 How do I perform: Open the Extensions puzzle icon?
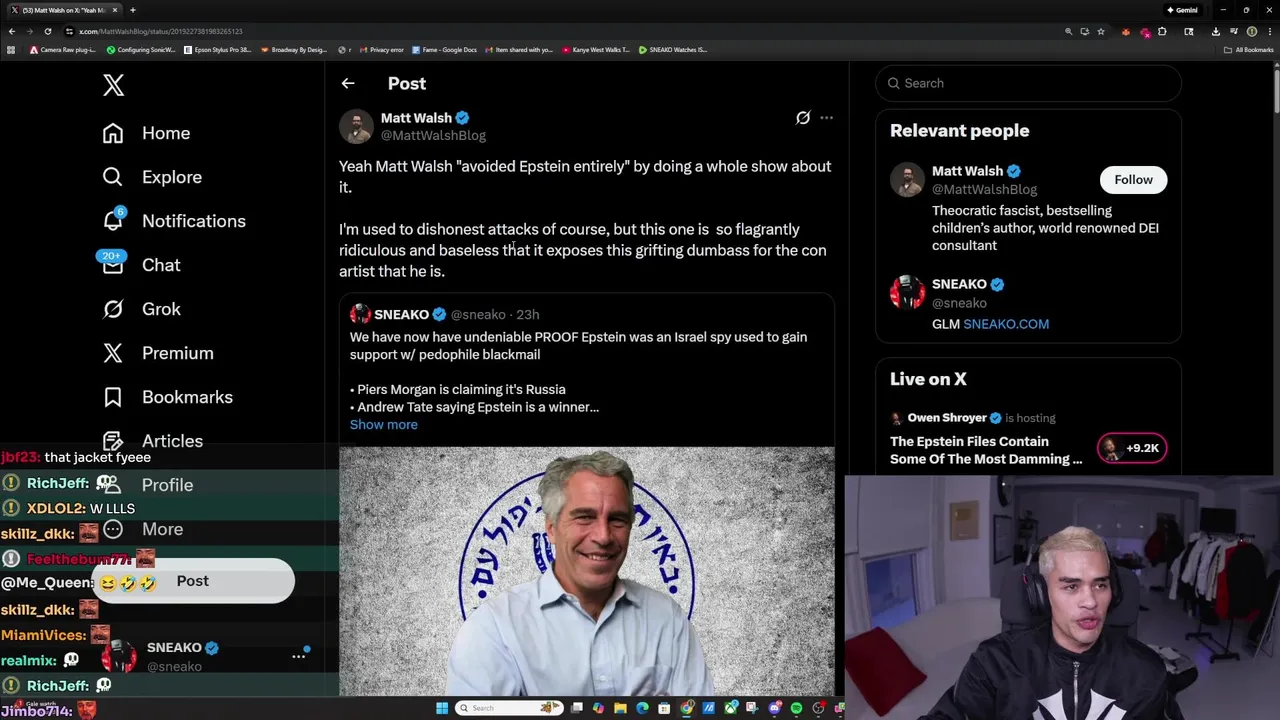pyautogui.click(x=1162, y=31)
